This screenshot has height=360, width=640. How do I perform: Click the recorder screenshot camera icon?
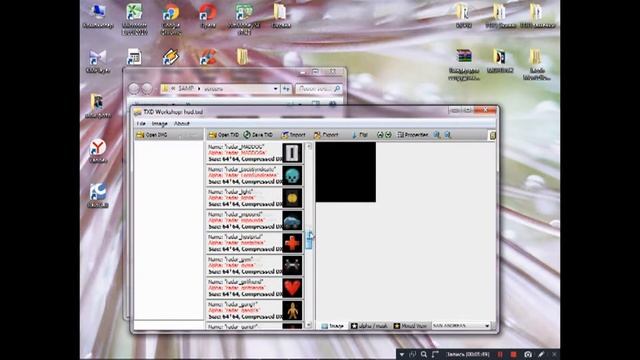point(528,354)
